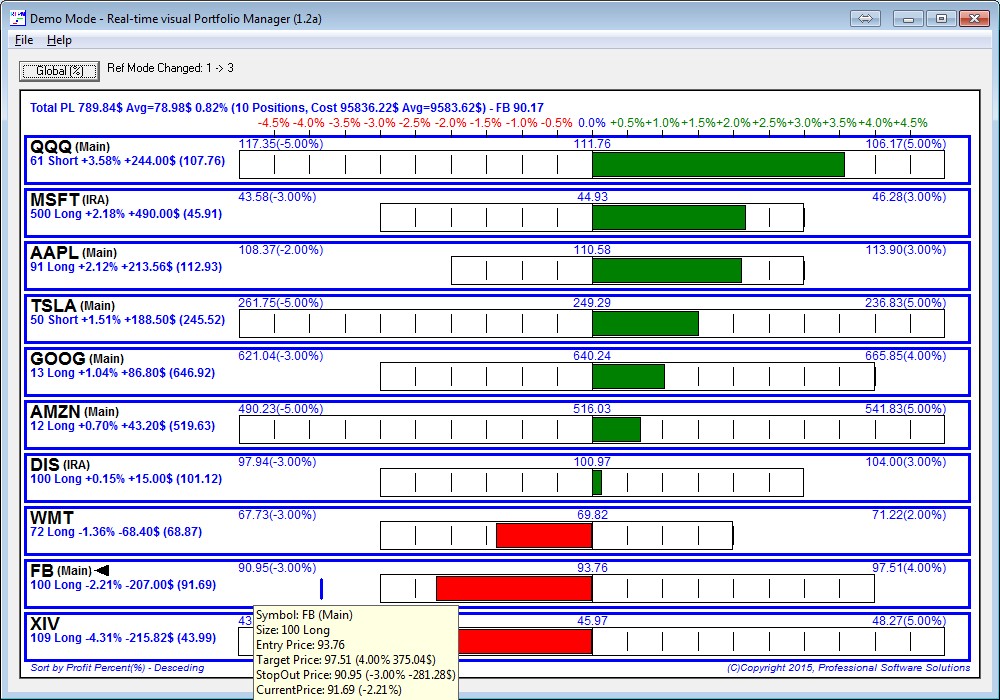
Task: Click the GOOG green profit bar
Action: pyautogui.click(x=628, y=376)
